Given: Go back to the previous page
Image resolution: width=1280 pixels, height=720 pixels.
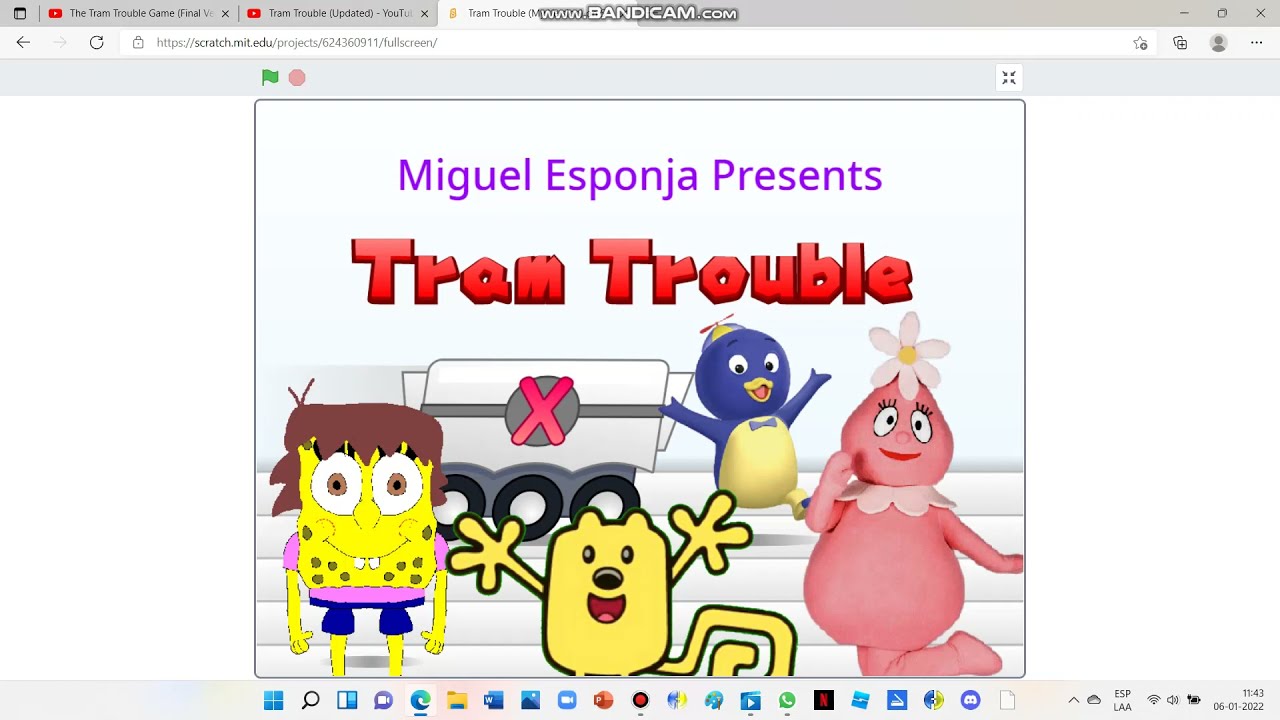Looking at the screenshot, I should (x=23, y=42).
